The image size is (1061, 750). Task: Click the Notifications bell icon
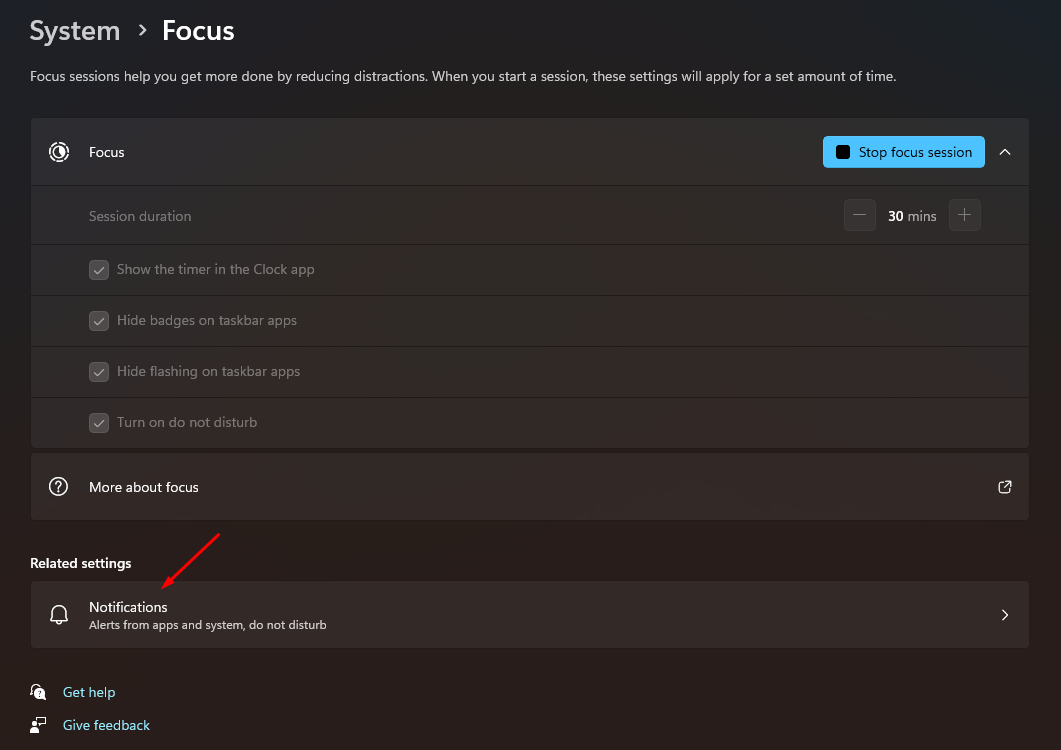pos(59,615)
